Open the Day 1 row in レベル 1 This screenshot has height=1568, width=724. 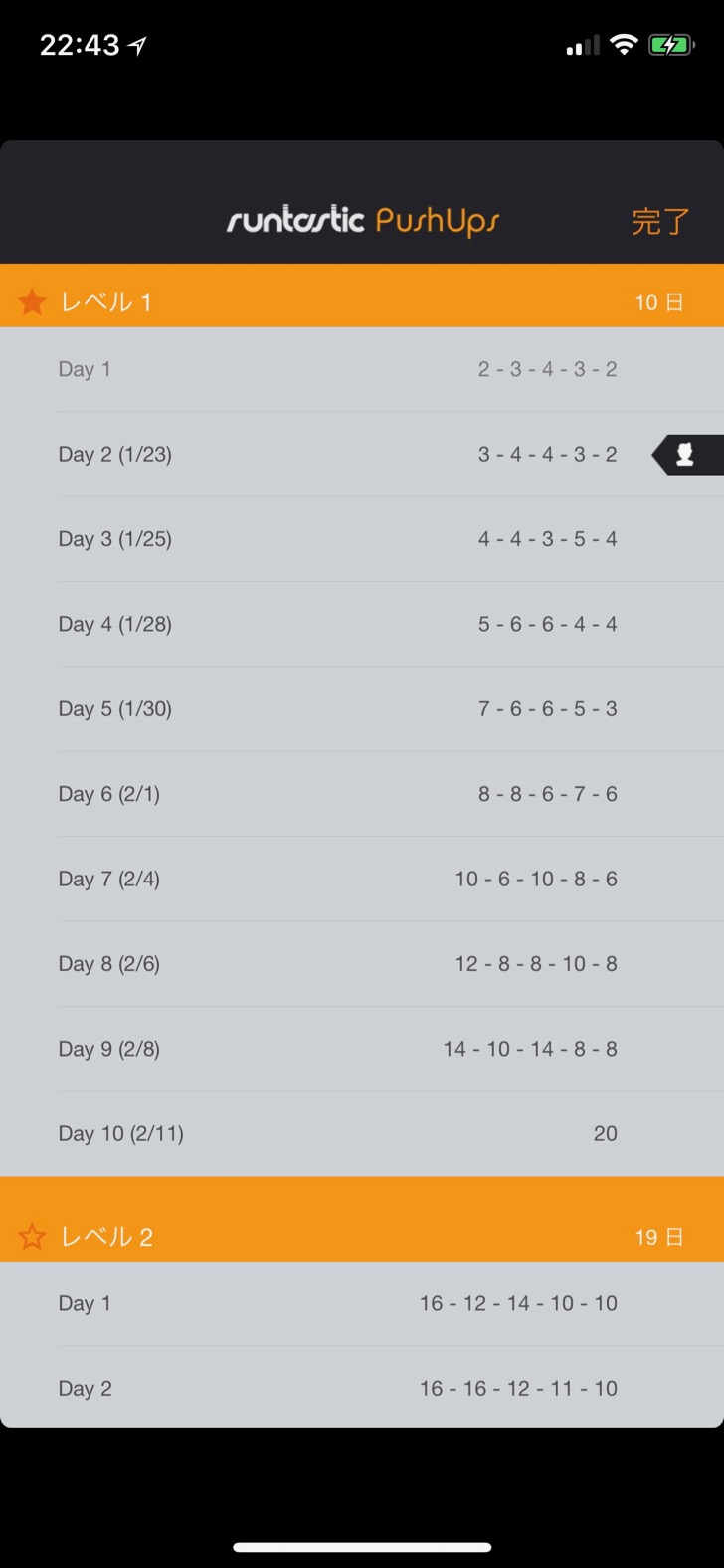(362, 369)
